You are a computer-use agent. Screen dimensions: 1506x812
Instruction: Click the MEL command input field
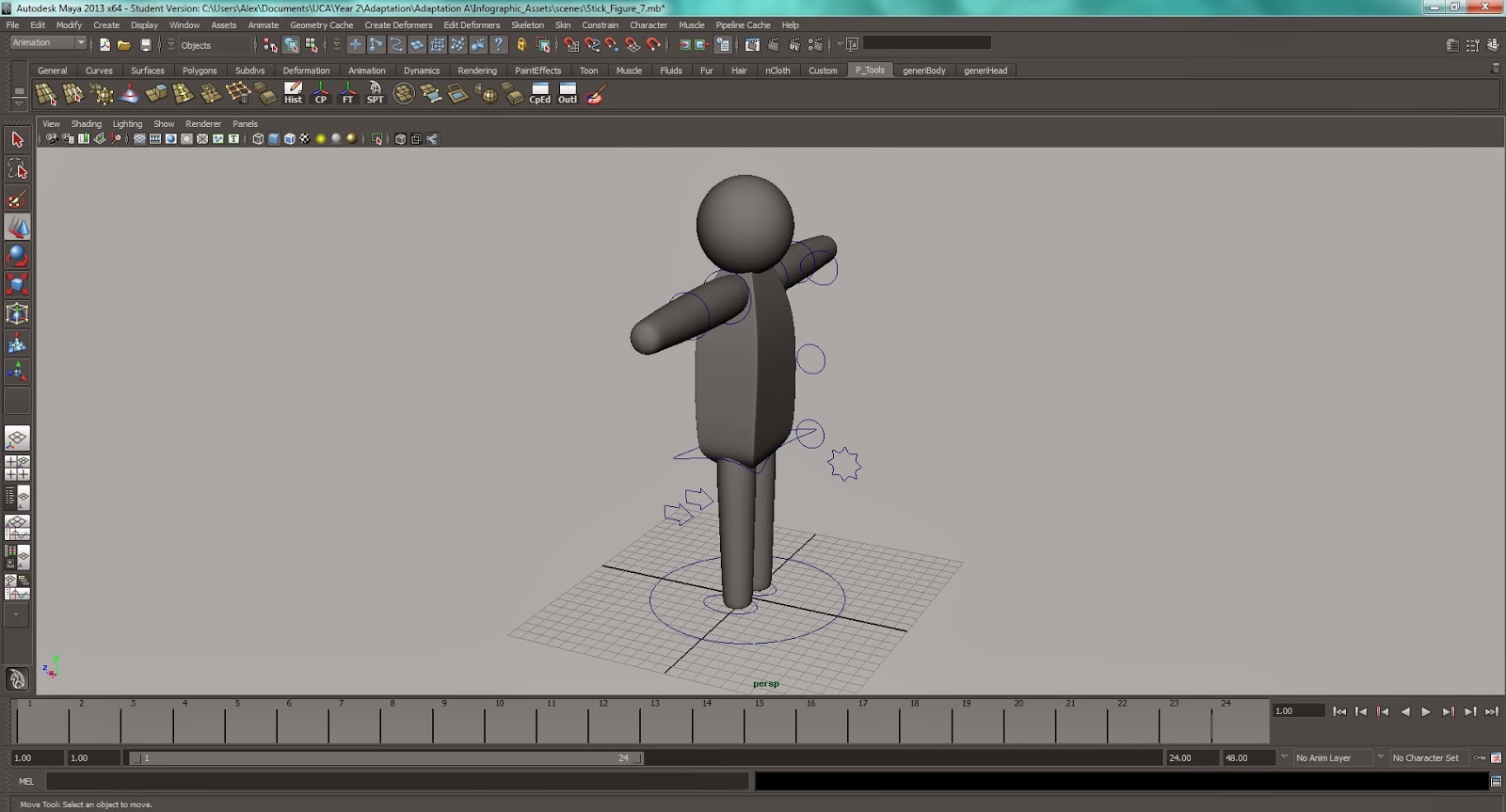click(397, 781)
